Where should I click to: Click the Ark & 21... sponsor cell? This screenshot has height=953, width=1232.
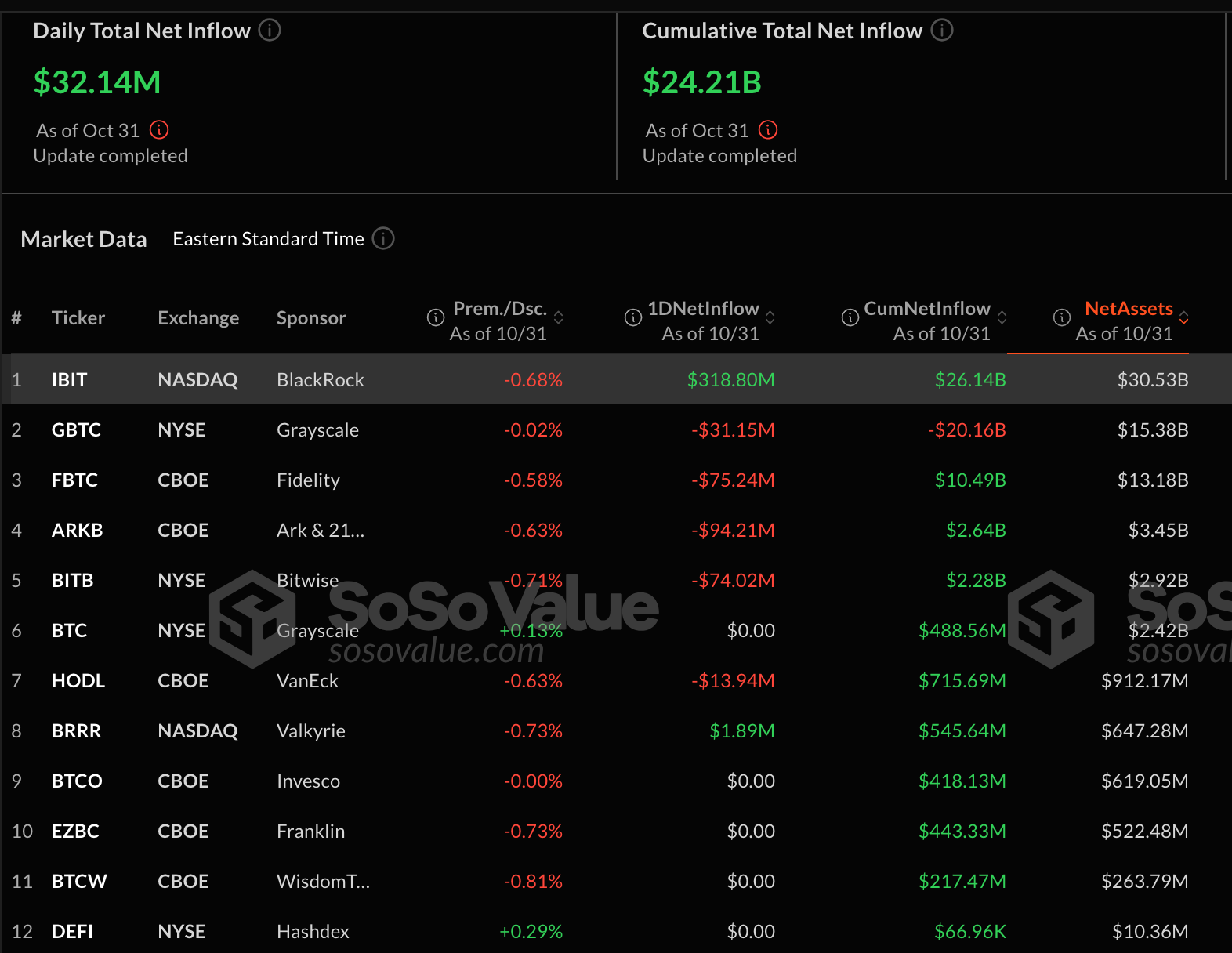(x=321, y=530)
